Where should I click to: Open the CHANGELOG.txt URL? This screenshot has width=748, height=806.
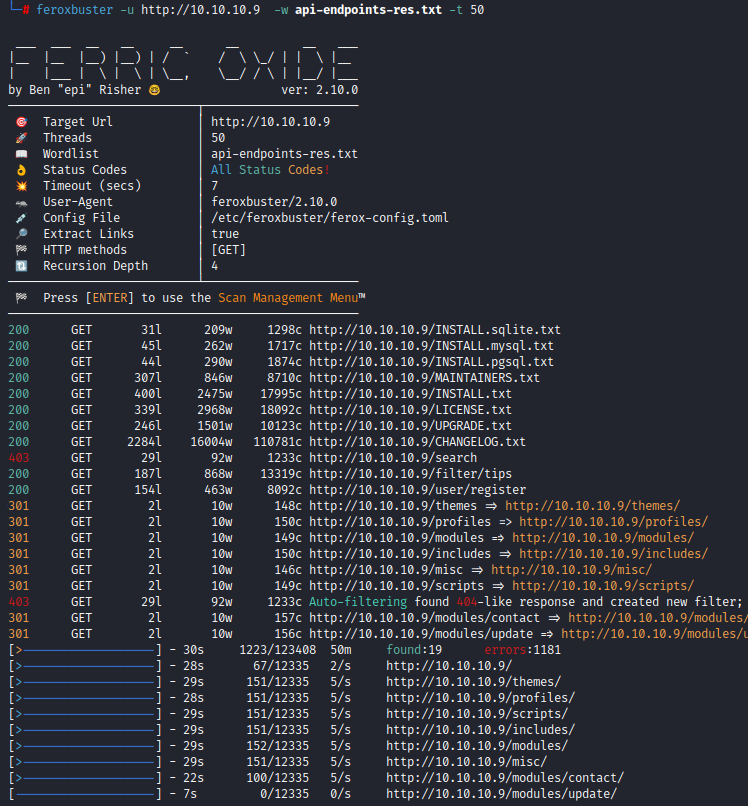(x=417, y=442)
